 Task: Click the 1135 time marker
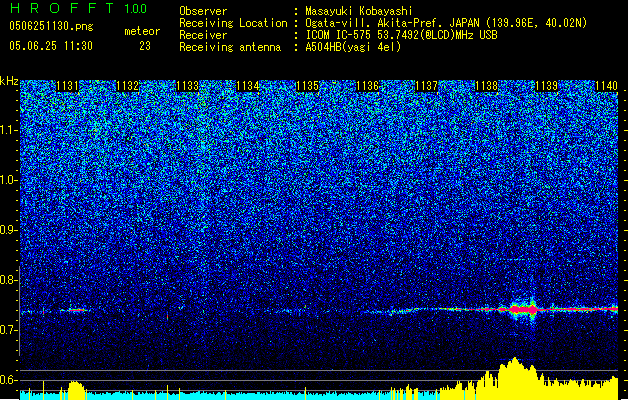pos(307,86)
